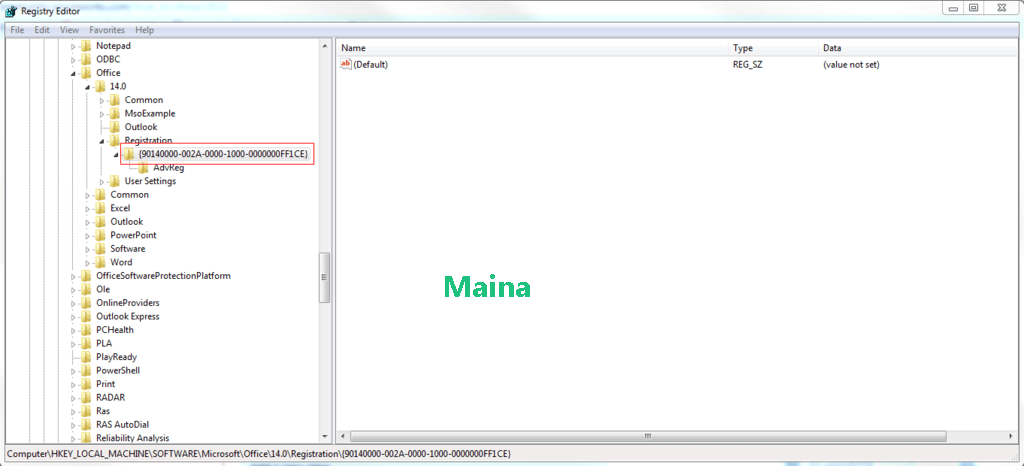Click the values pane horizontal scrollbar thumb
The image size is (1024, 466).
tap(648, 436)
